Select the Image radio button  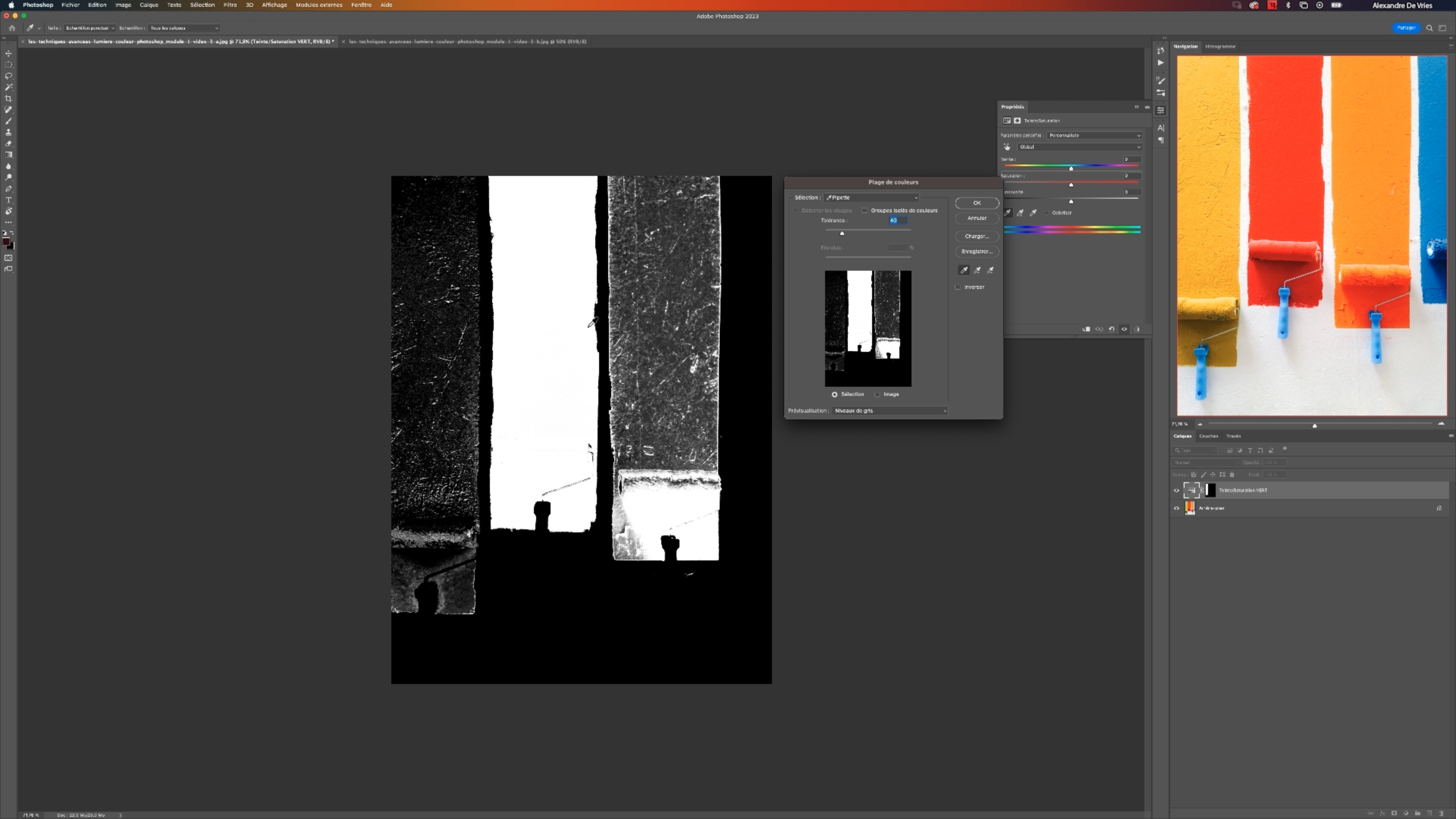877,394
